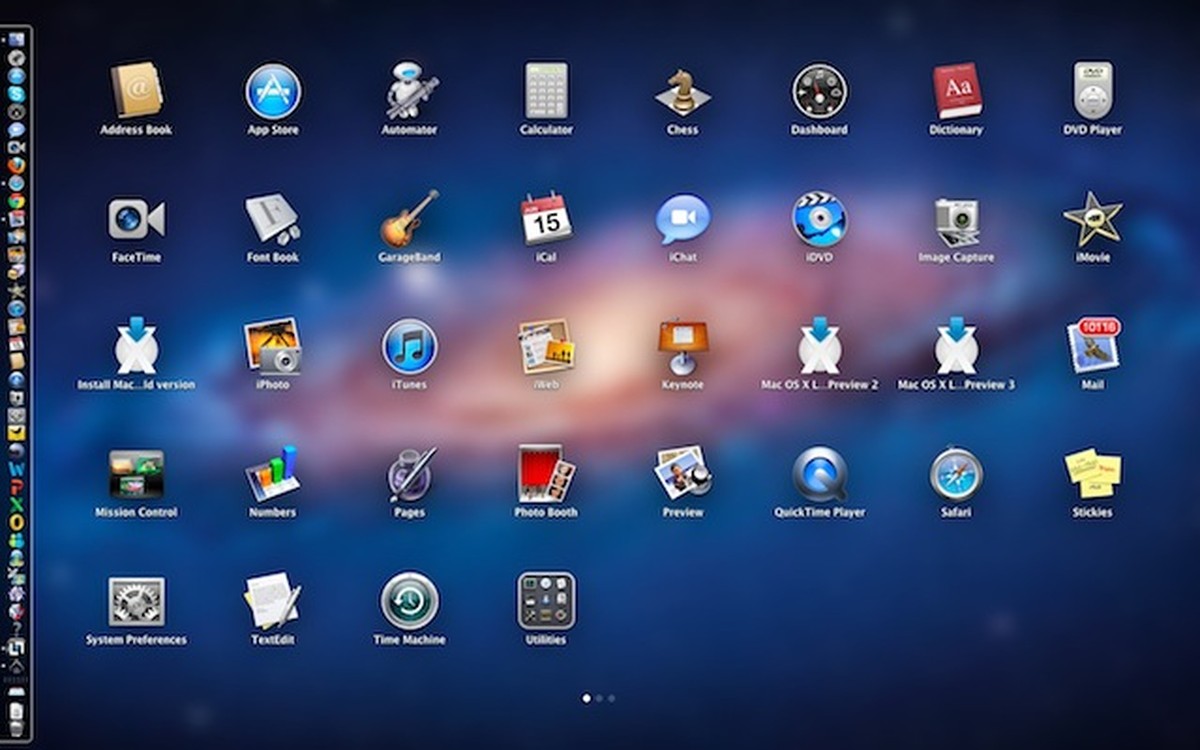
Task: Open Mission Control
Action: pyautogui.click(x=136, y=474)
